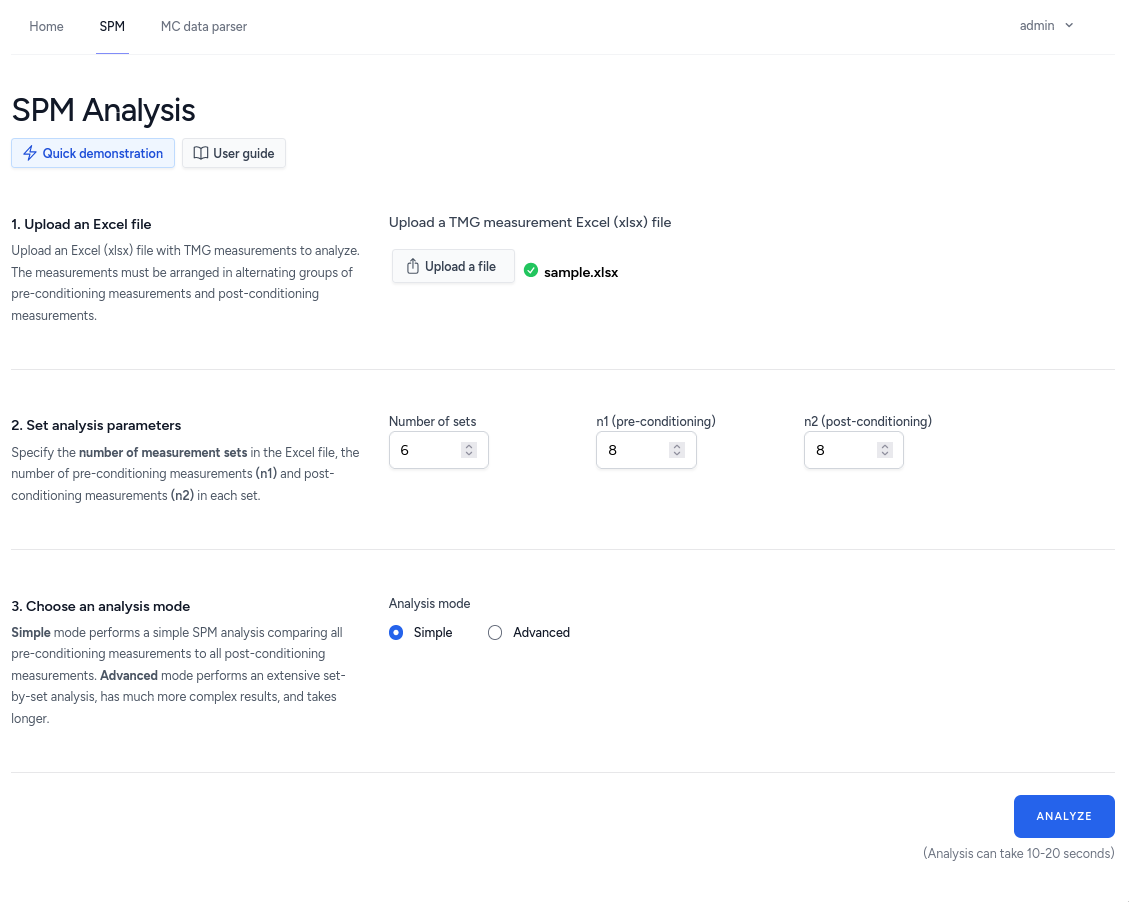Click the n1 pre-conditioning spinner arrows
The width and height of the screenshot is (1129, 902).
676,450
